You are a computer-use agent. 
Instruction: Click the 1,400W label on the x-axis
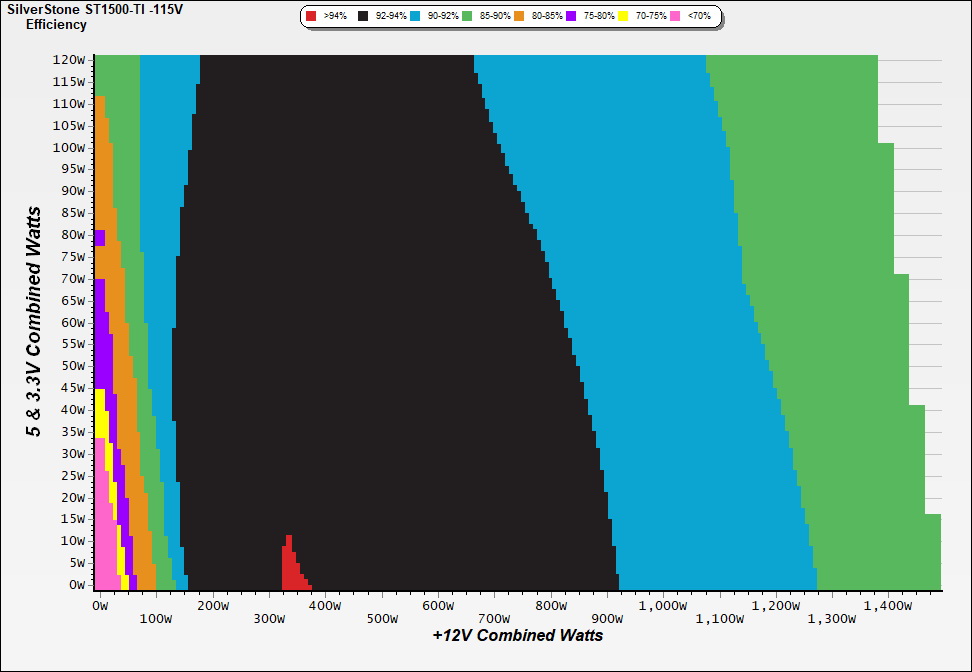889,606
